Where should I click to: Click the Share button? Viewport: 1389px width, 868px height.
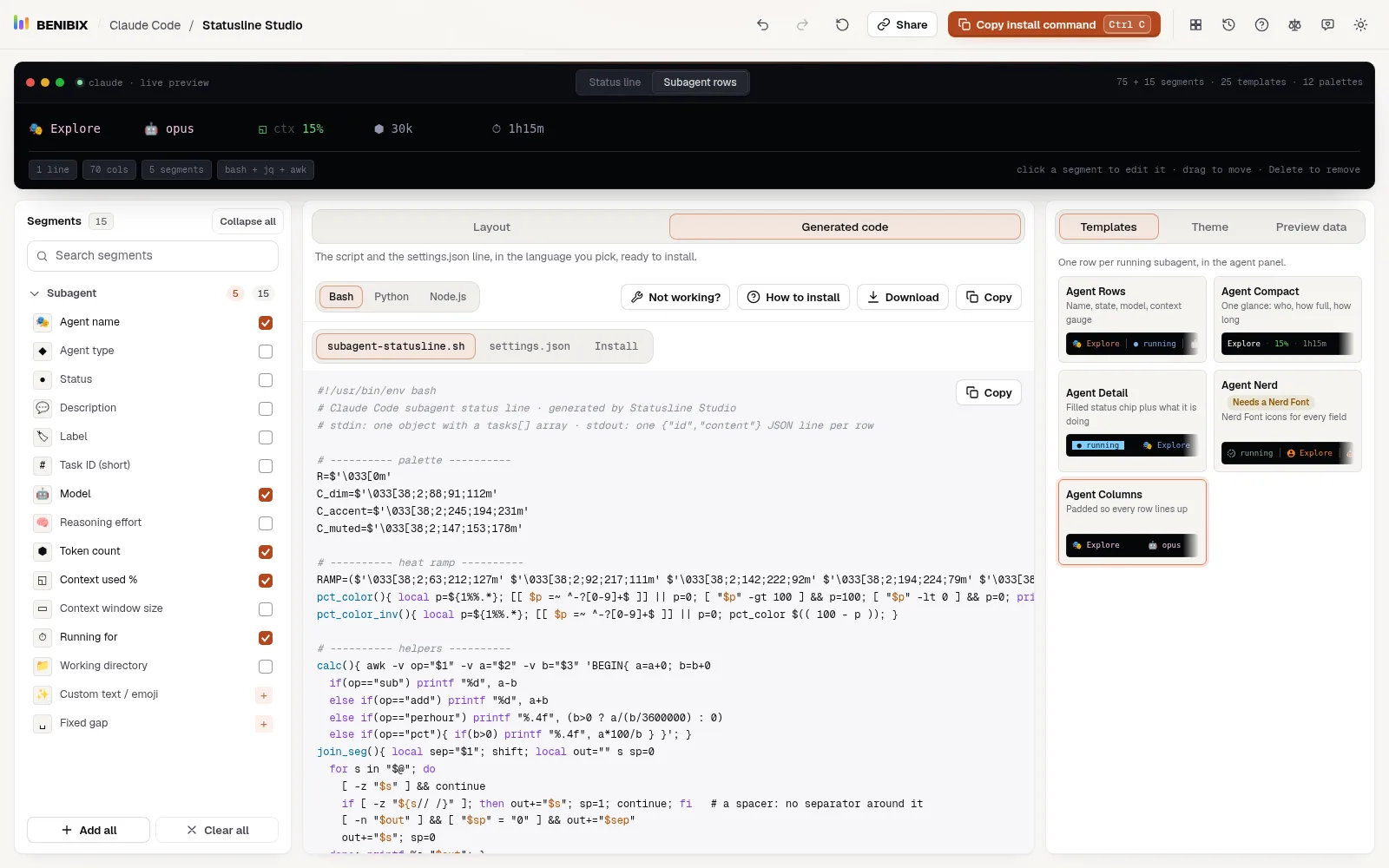pos(902,24)
